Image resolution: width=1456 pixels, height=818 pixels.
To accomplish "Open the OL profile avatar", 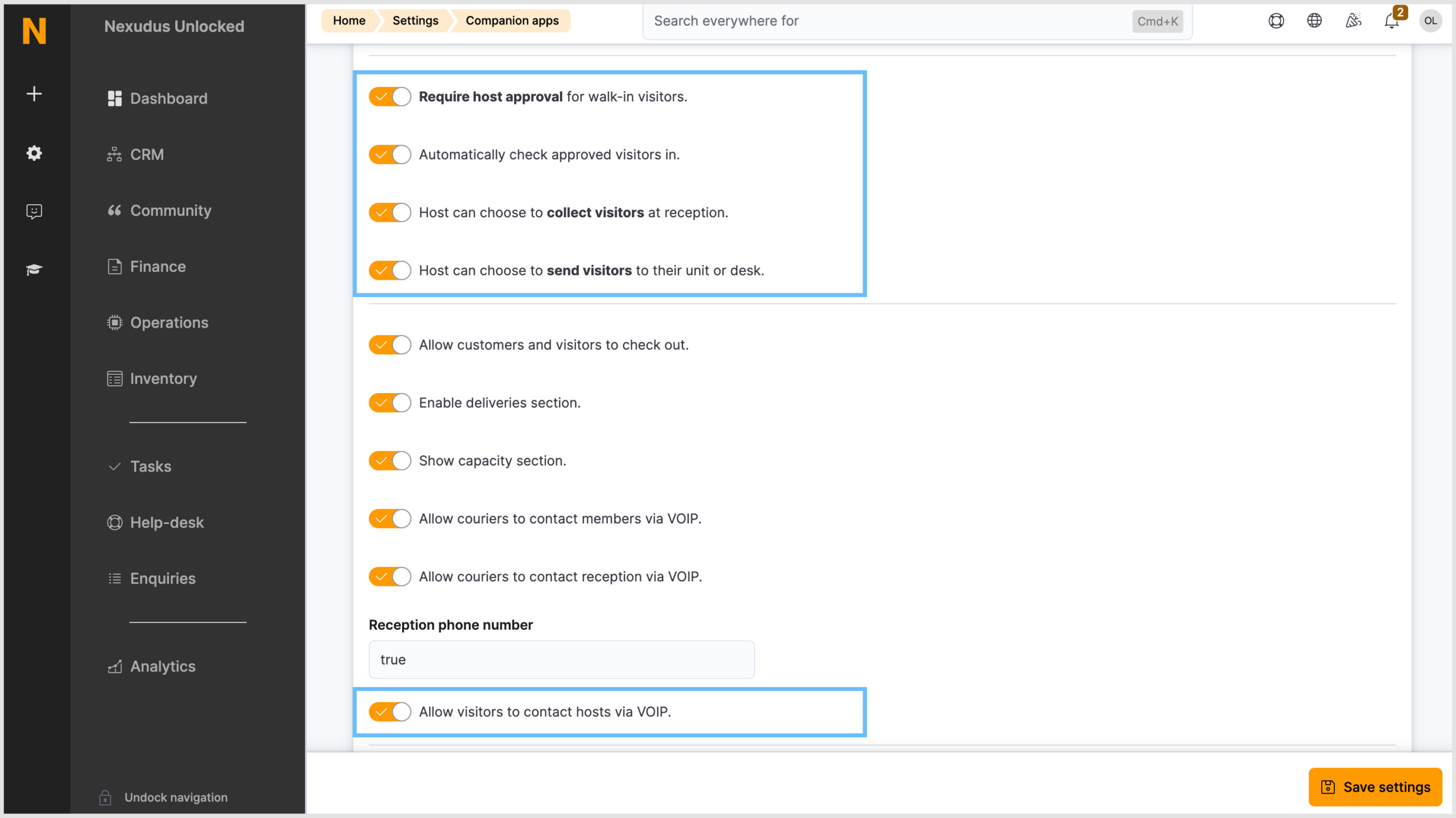I will click(x=1431, y=20).
